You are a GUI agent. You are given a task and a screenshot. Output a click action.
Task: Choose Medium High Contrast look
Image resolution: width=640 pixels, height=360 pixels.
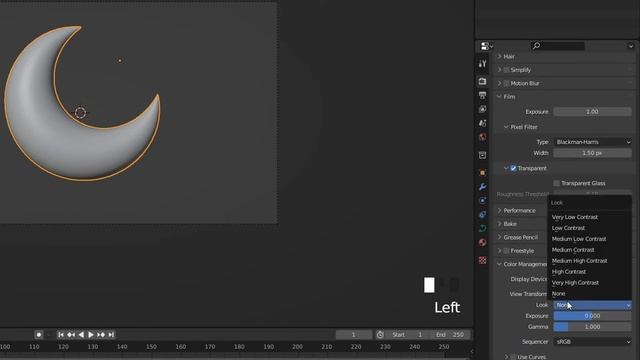(589, 261)
